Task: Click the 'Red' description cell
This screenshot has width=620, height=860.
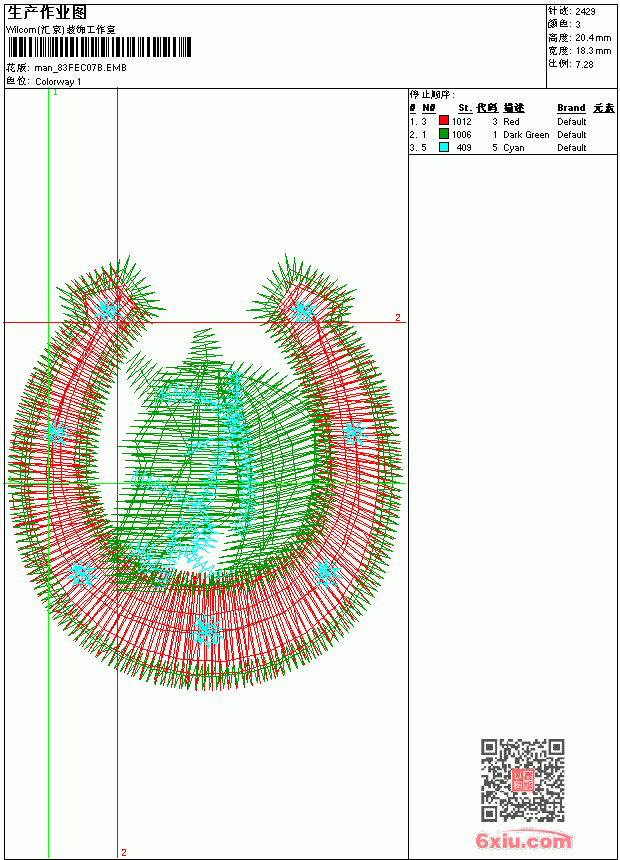Action: [511, 122]
